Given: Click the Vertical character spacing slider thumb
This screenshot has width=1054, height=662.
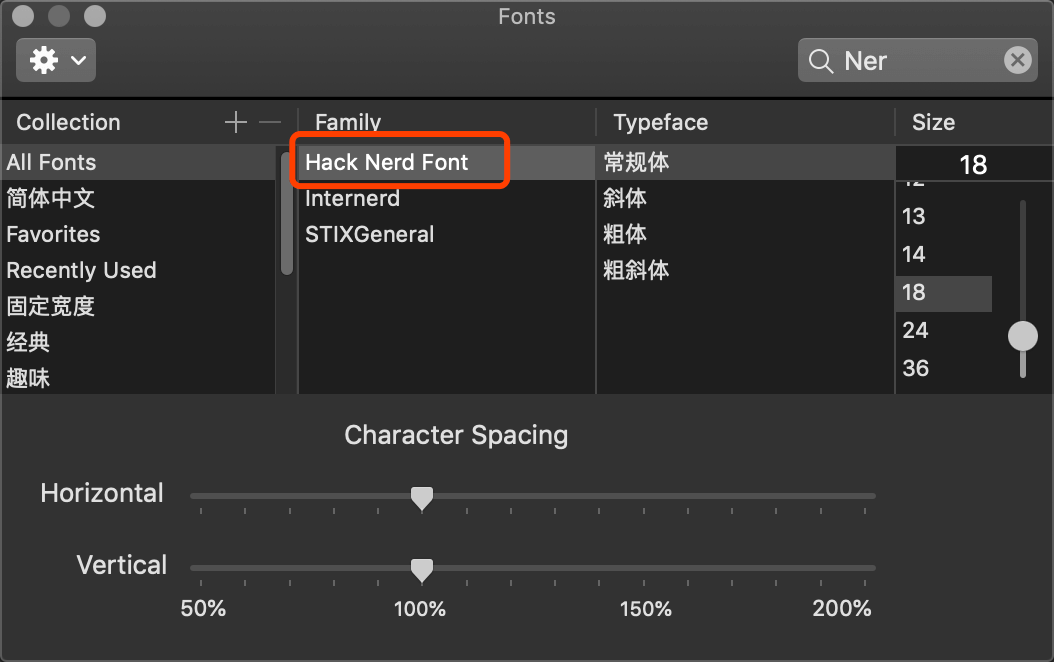Looking at the screenshot, I should 421,570.
